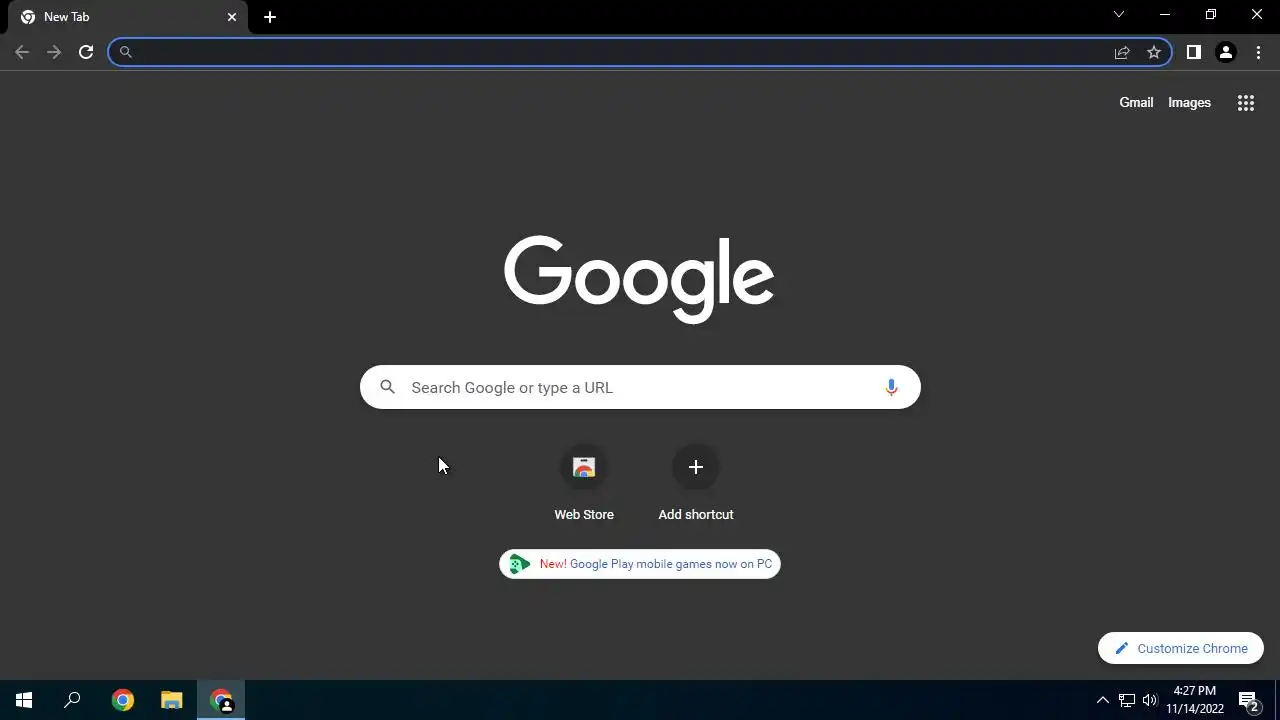Open the taskbar clock and date

pyautogui.click(x=1195, y=700)
